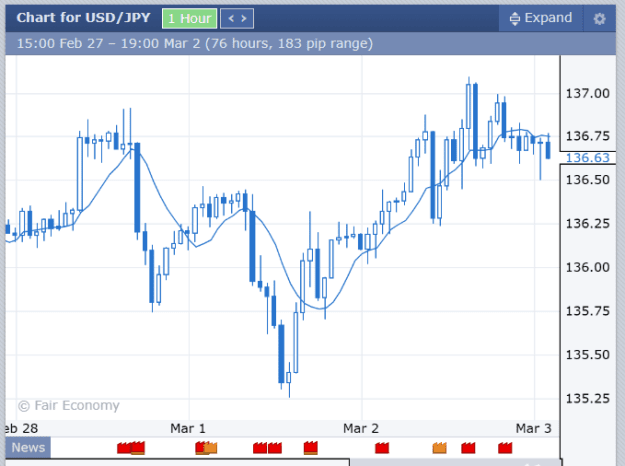Click the 136.50 price axis label
625x466 pixels.
(x=588, y=180)
